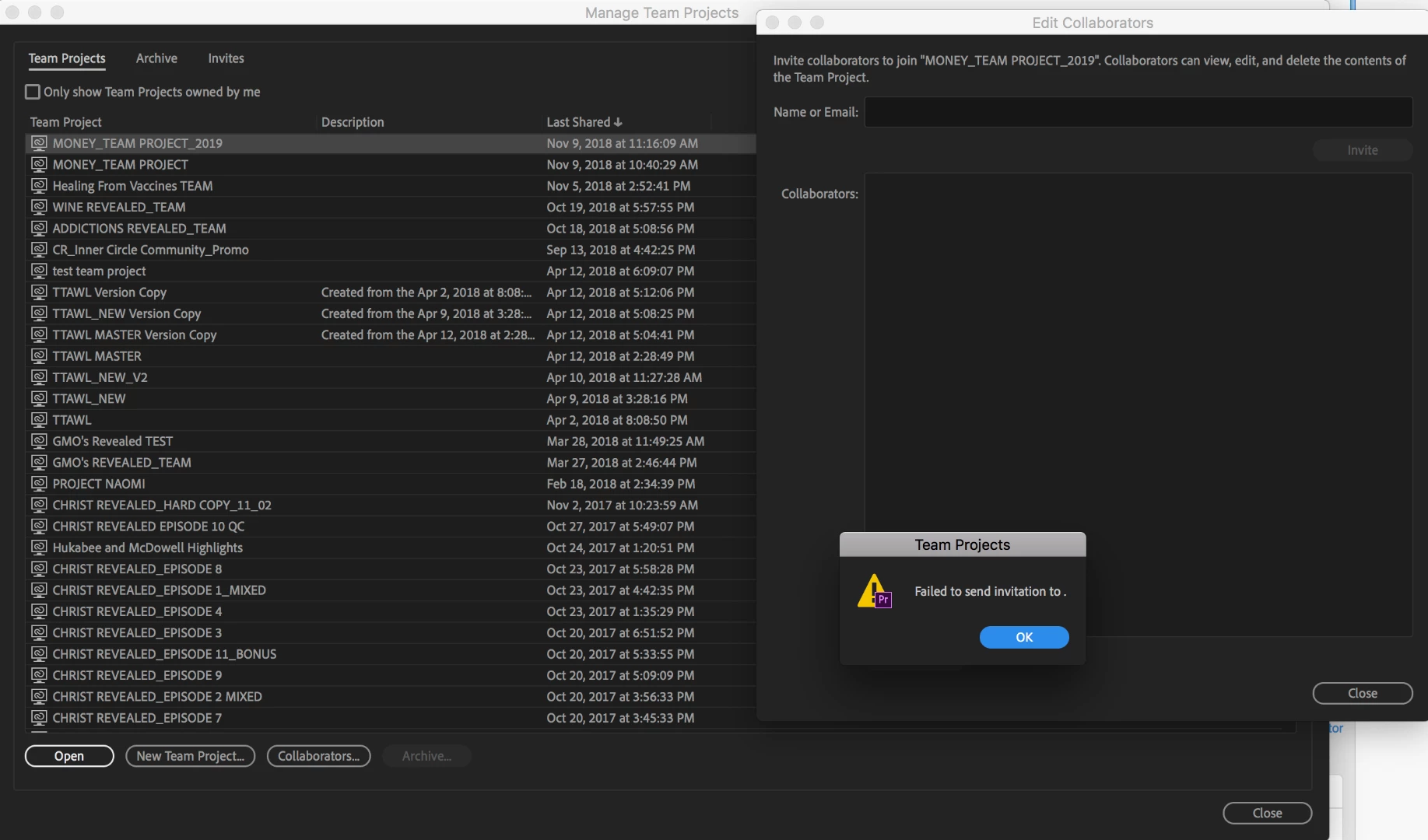Viewport: 1428px width, 840px height.
Task: Select CHRIST REVEALED_HARD COPY_11_02 project
Action: [391, 505]
